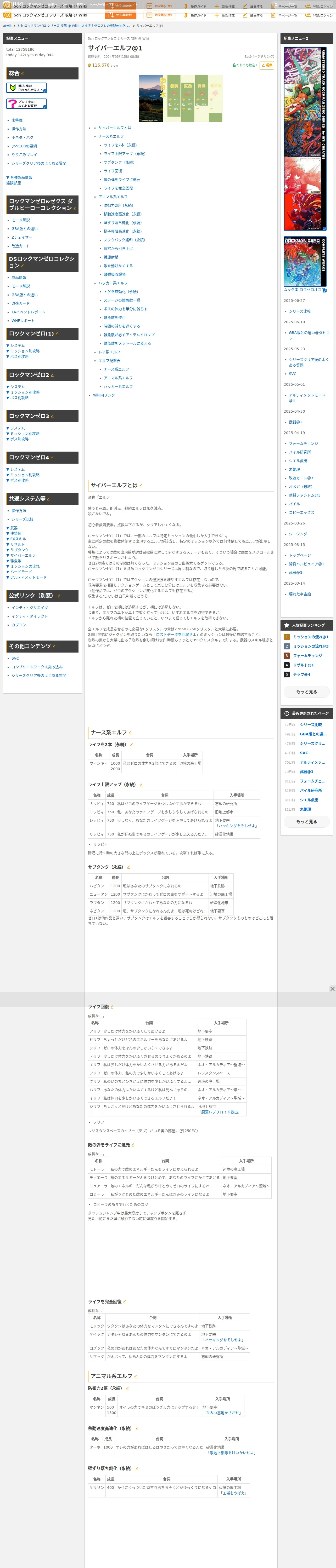Screen dimensions: 336x1568
Task: Expand ▼ボス別攻略 under ロックマンゼロ3
Action: pyautogui.click(x=18, y=439)
